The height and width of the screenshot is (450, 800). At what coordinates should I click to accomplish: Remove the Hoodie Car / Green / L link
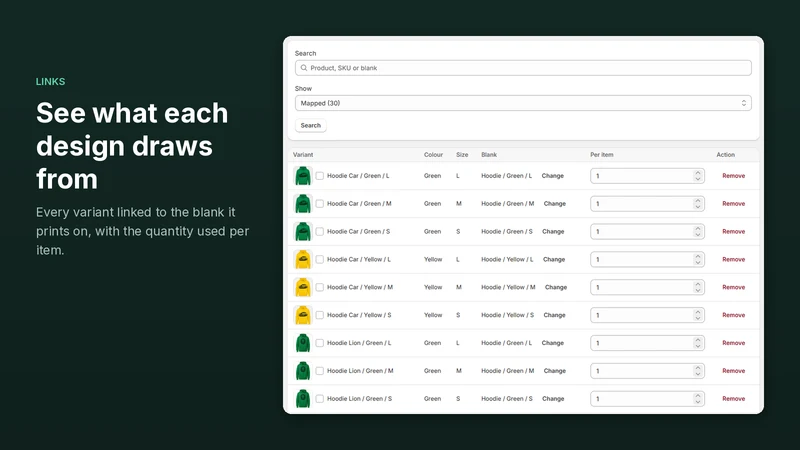coord(734,176)
